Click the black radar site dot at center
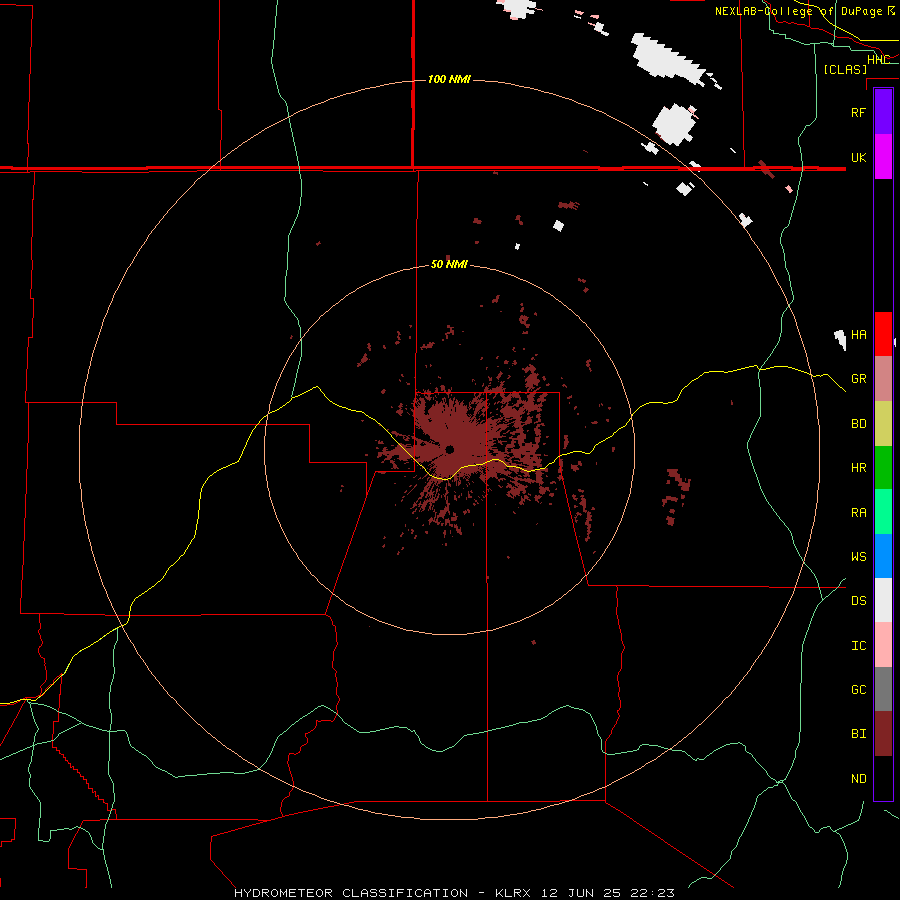This screenshot has width=900, height=900. coord(450,449)
